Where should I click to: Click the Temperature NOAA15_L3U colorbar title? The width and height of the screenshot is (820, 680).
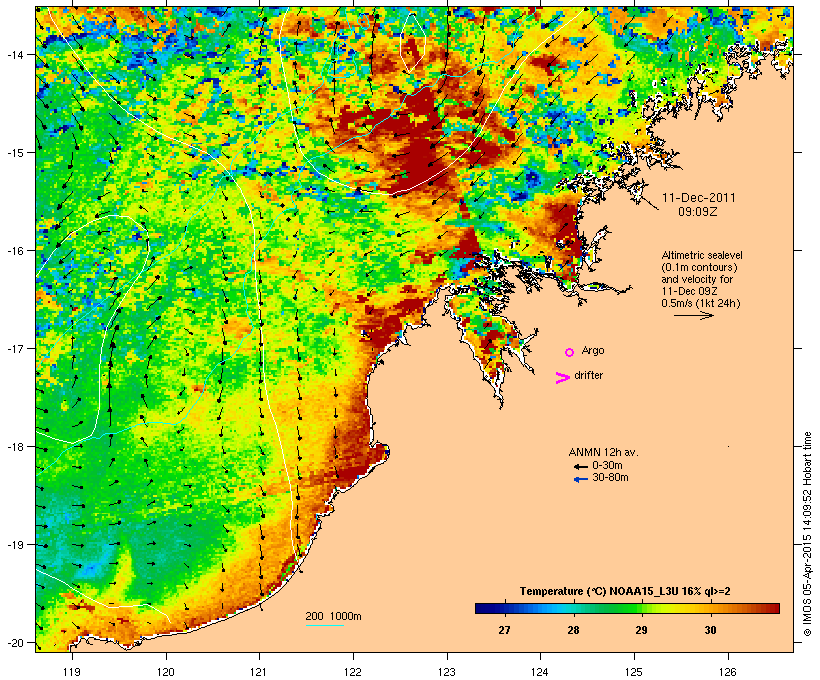point(625,591)
